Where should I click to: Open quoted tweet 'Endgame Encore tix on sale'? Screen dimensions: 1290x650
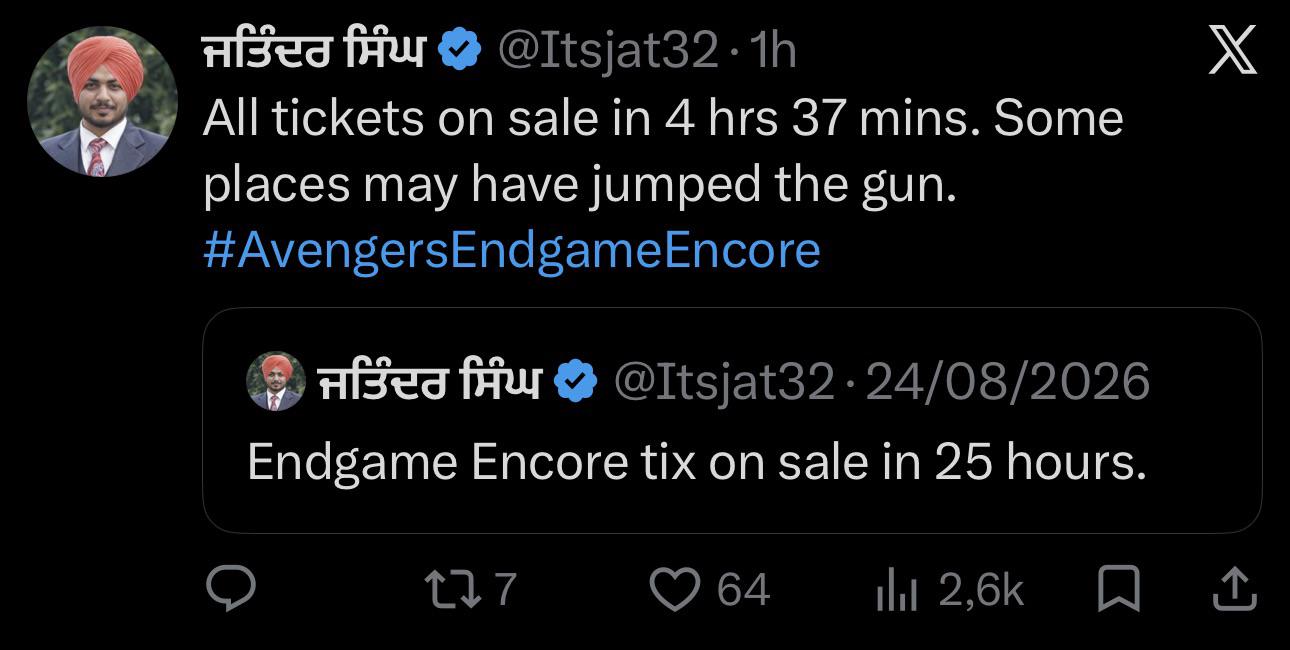[732, 420]
